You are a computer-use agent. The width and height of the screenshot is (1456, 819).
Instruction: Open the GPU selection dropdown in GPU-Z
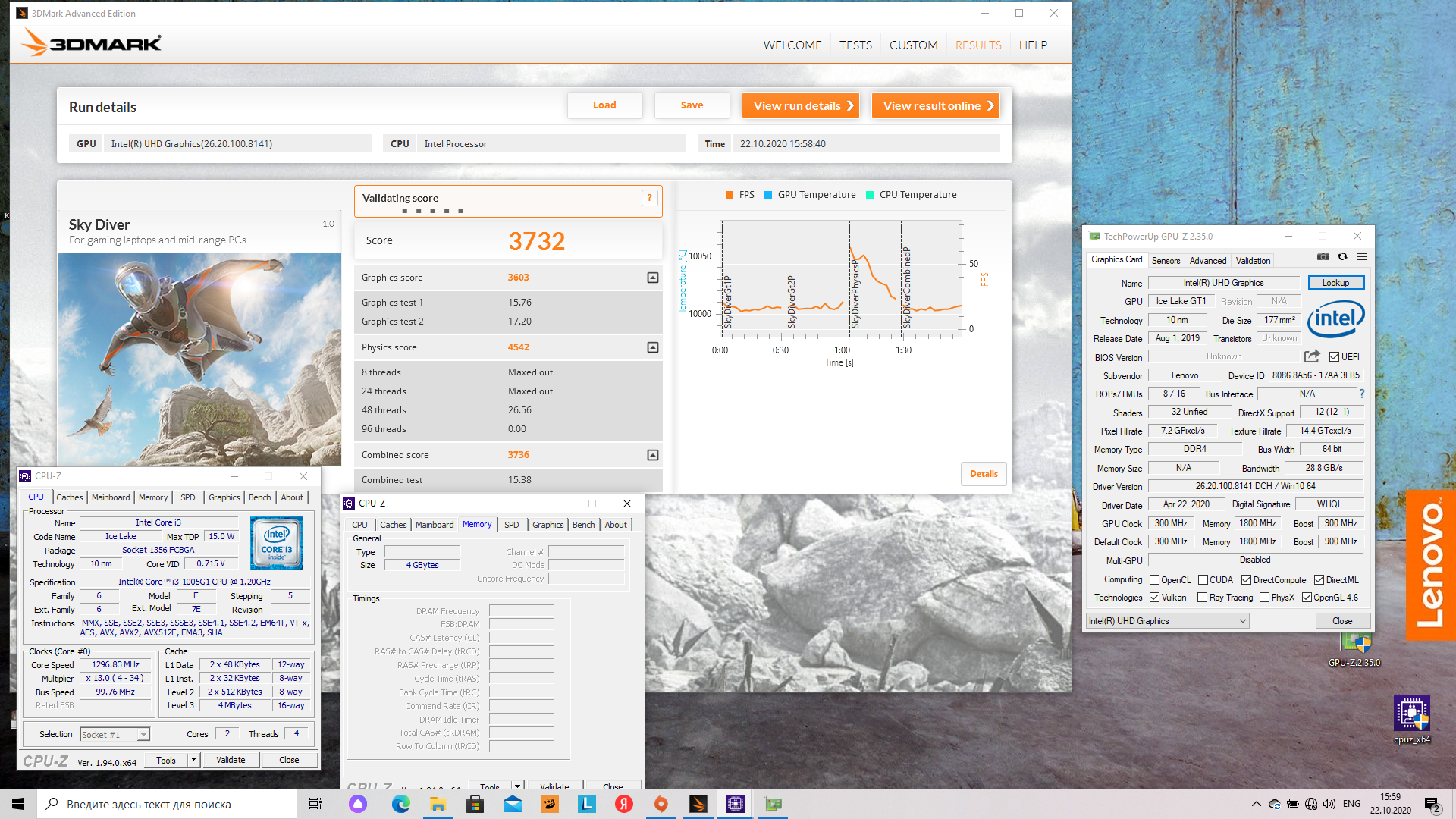1167,621
